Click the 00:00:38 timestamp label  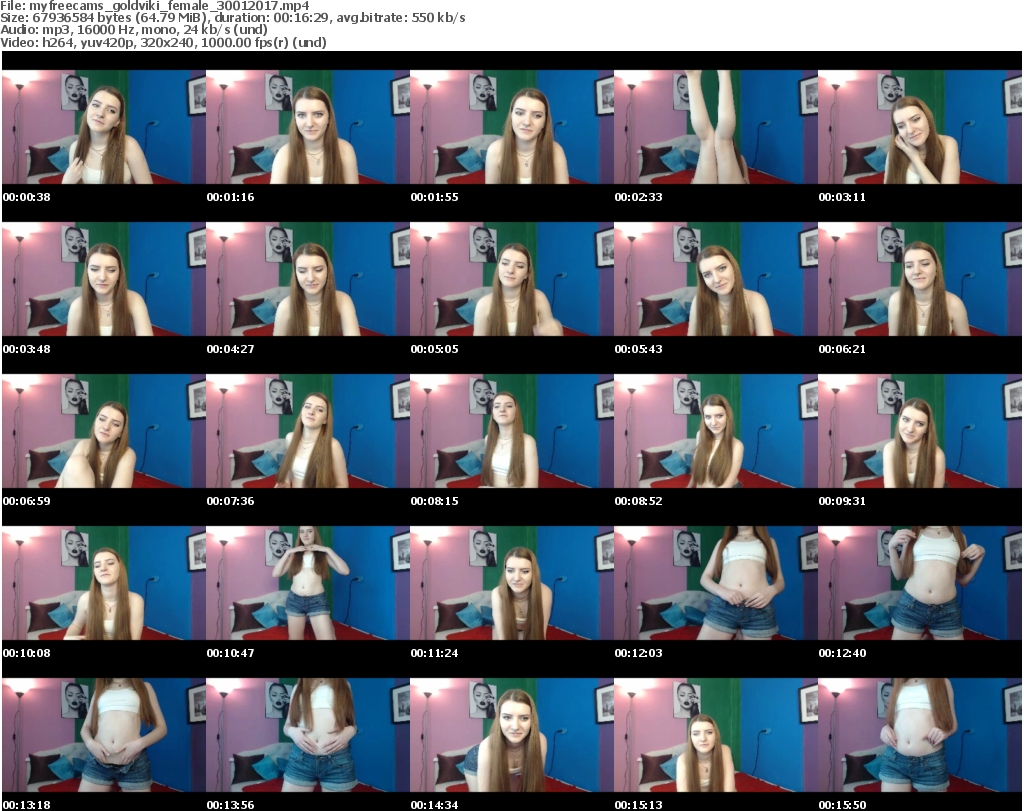pos(27,197)
